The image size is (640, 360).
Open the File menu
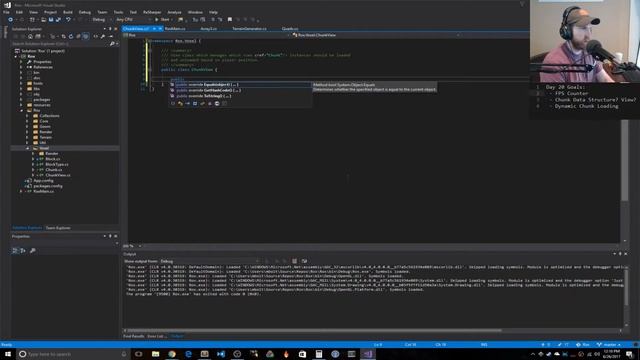[6, 12]
